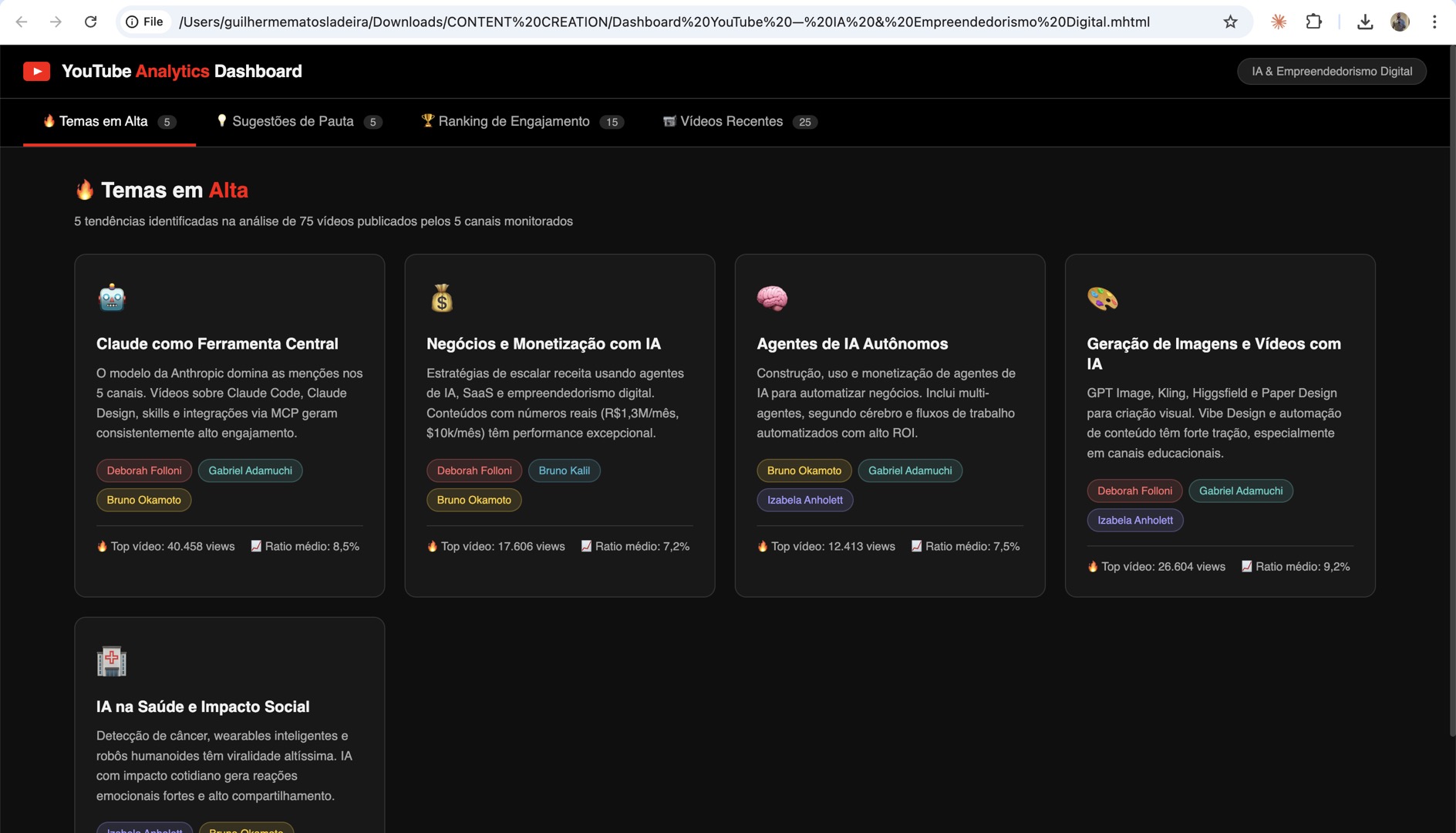The height and width of the screenshot is (833, 1456).
Task: Click Bruno Okamoto tag on Negócios card
Action: click(474, 500)
